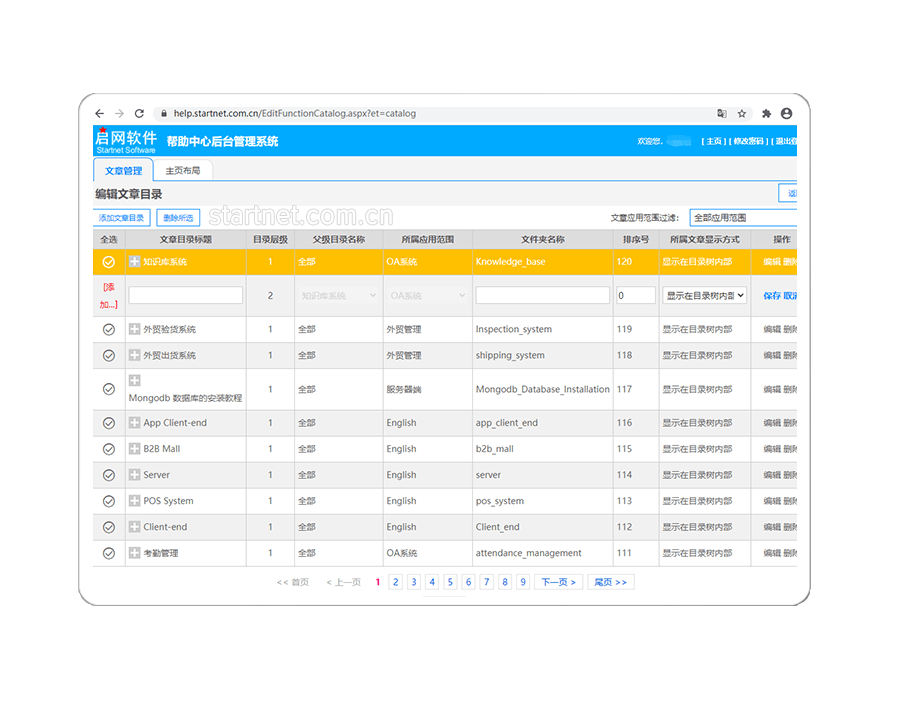Check the circle checkbox for Server row

pos(109,475)
